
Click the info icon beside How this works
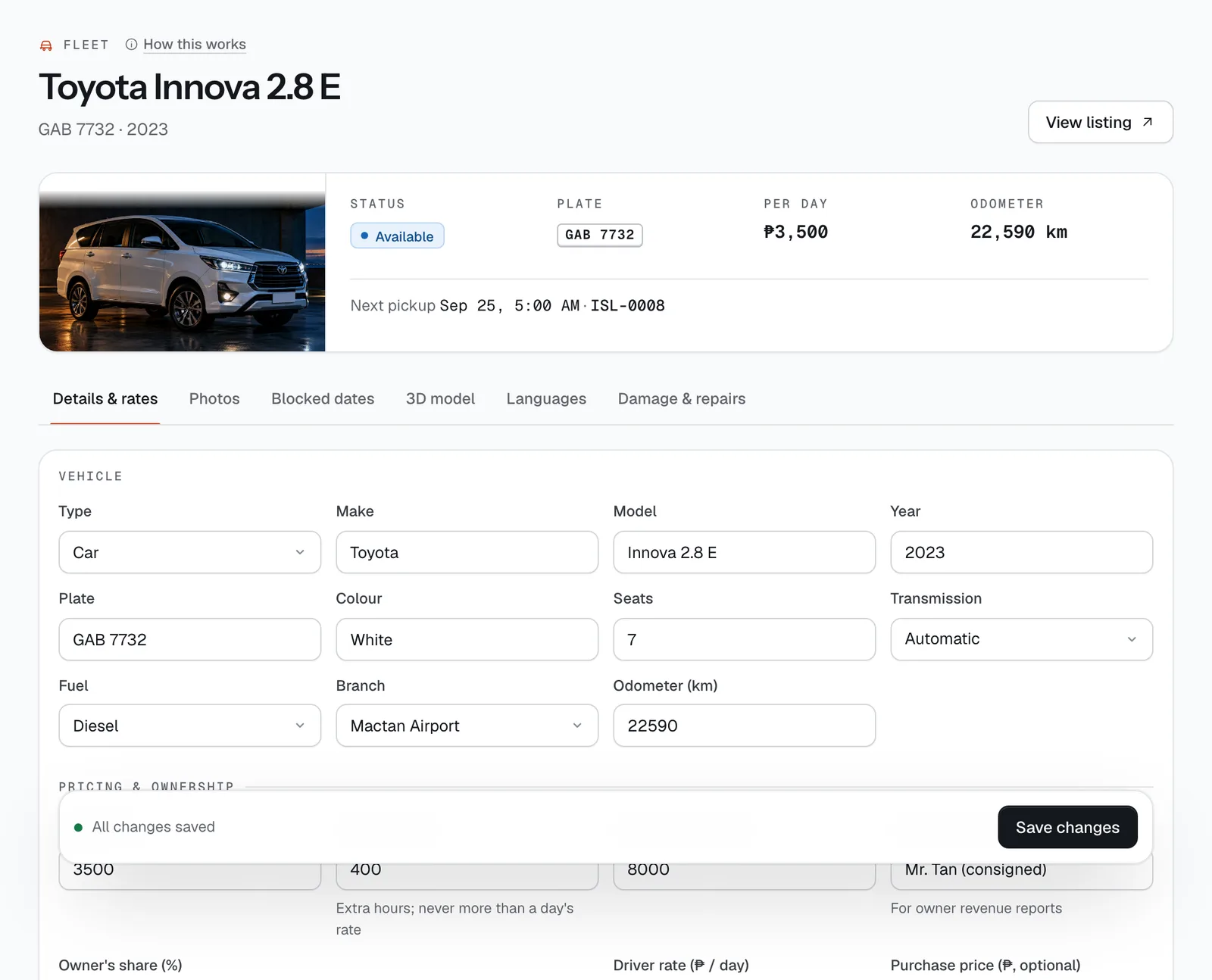pos(131,45)
